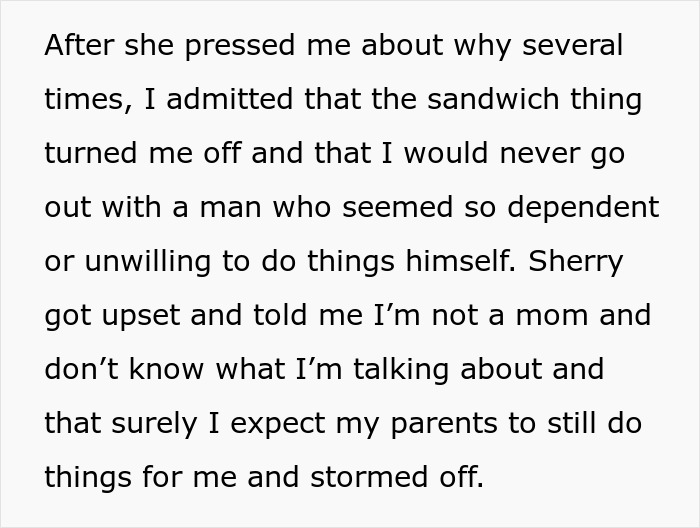Image resolution: width=700 pixels, height=528 pixels.
Task: Click the word "sandwich" in the text
Action: pos(493,99)
